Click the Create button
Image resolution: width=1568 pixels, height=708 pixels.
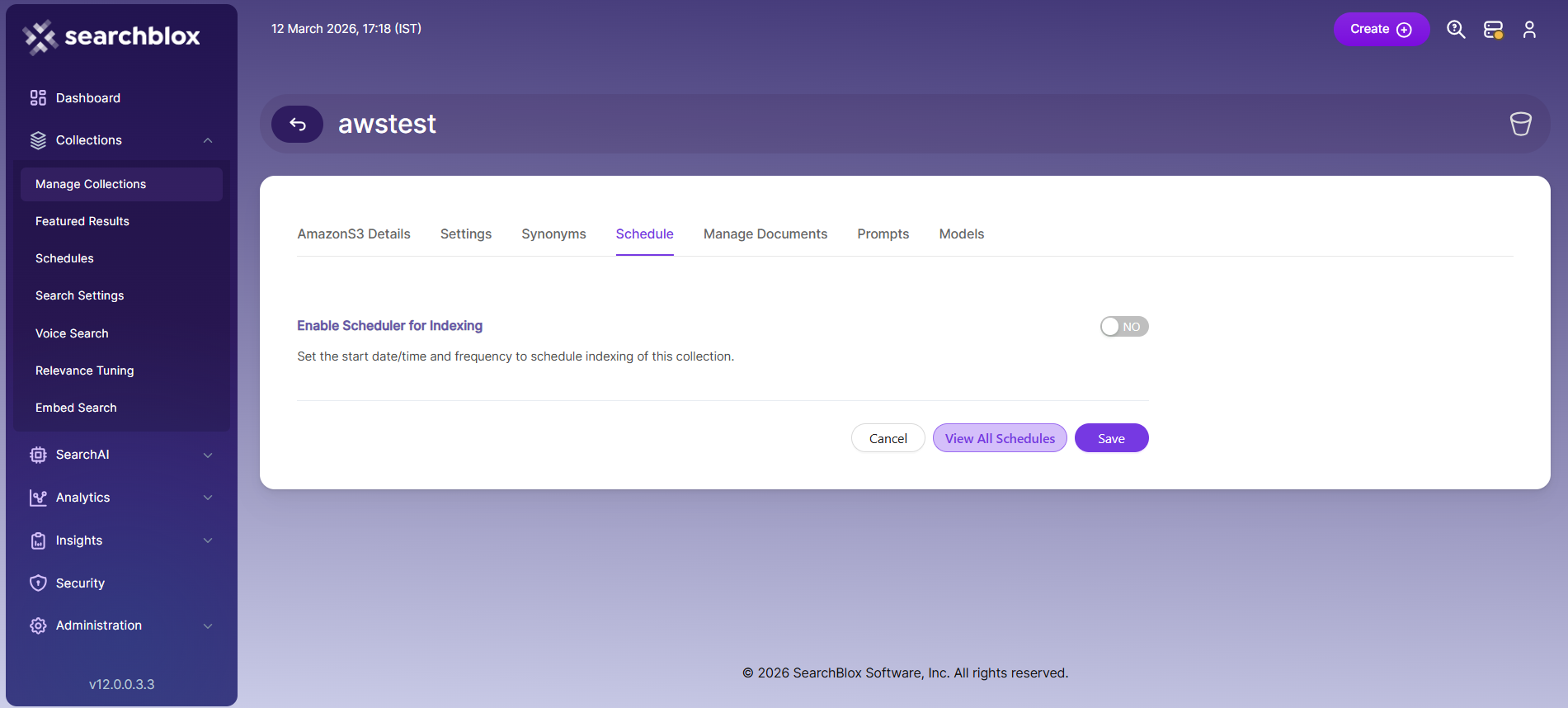tap(1382, 30)
